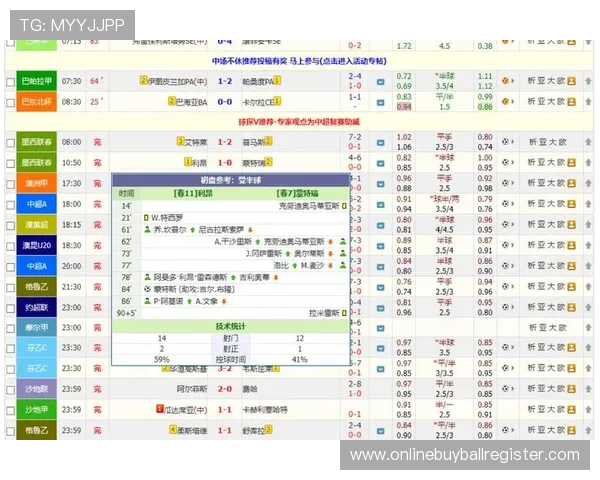This screenshot has height=480, width=600.
Task: Toggle checkbox for 约超联 23:00 match
Action: (10, 308)
